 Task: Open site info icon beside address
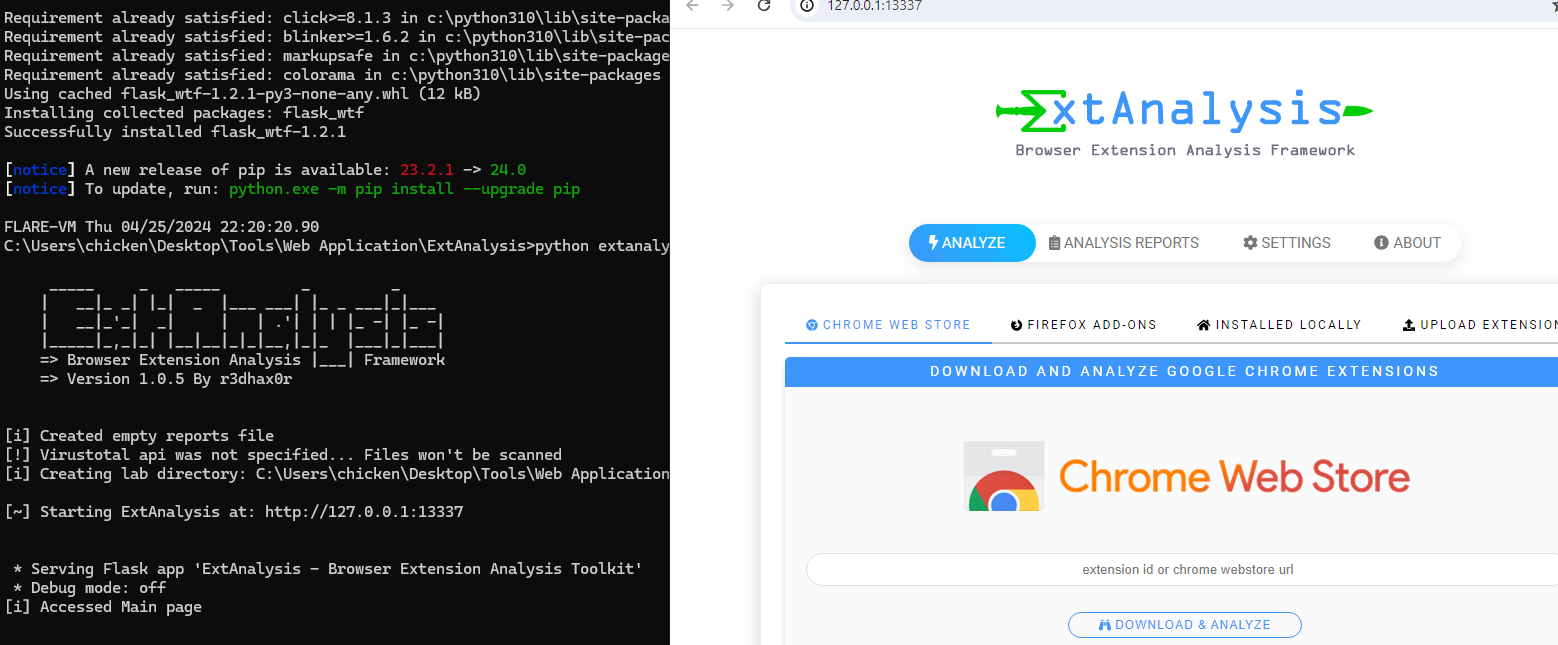(808, 5)
